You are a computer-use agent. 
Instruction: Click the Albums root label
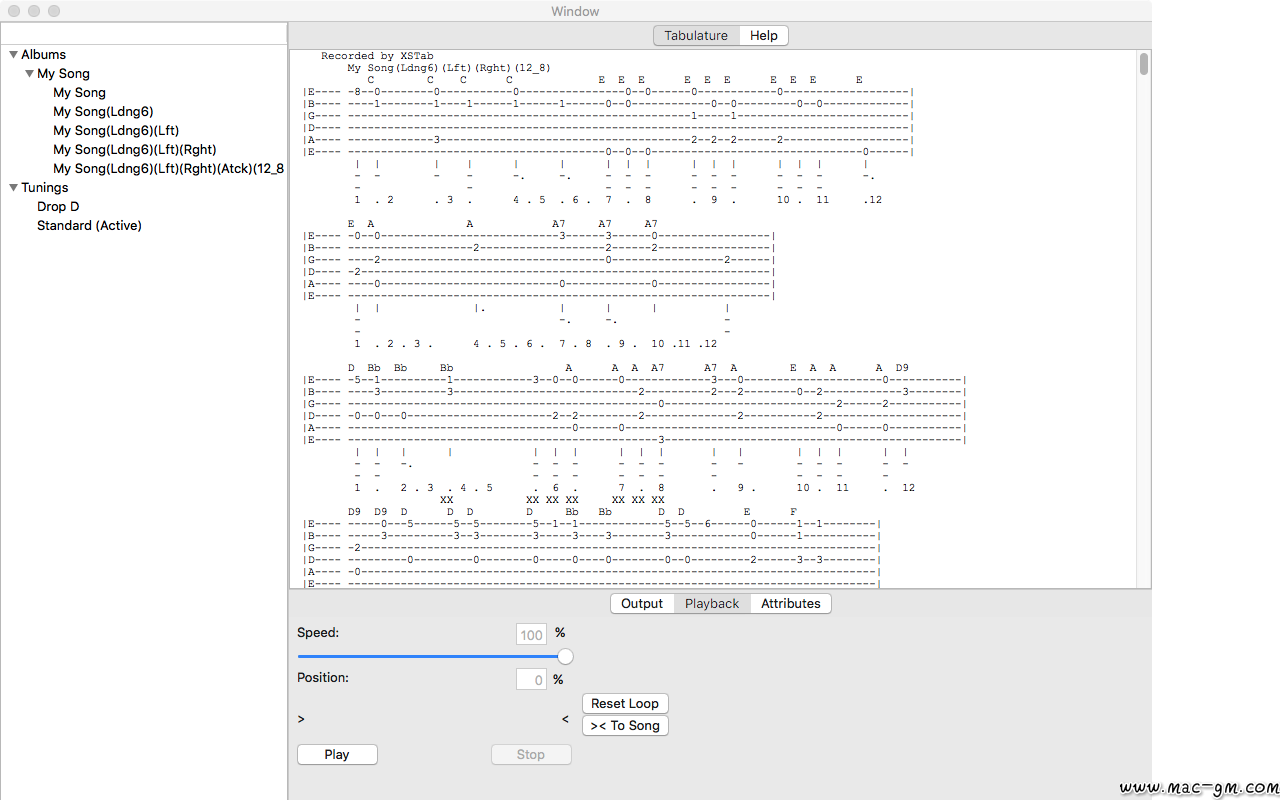coord(43,55)
